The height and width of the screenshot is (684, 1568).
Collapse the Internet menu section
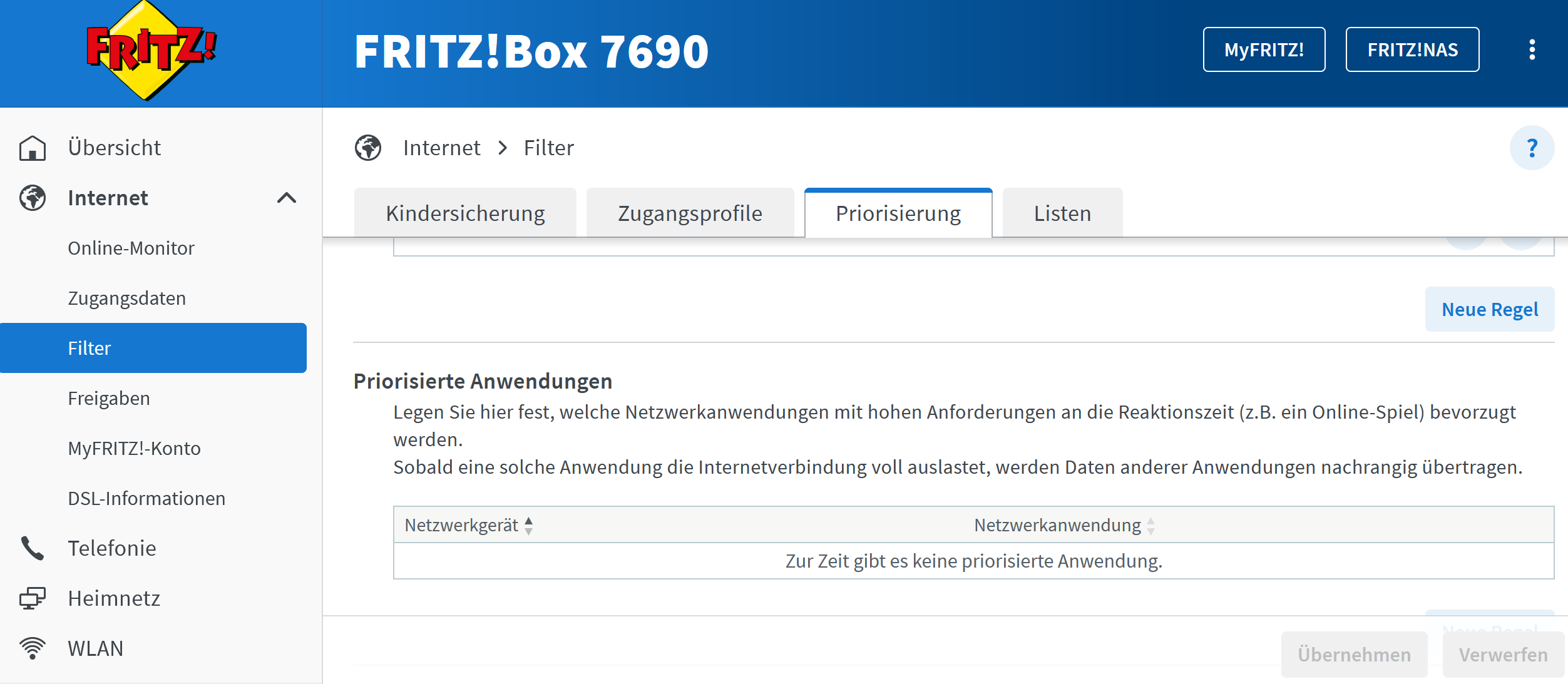coord(286,198)
